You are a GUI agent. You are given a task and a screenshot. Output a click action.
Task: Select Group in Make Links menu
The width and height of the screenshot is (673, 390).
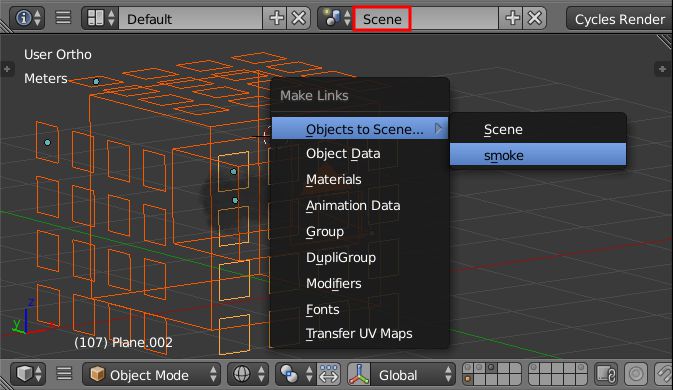coord(360,231)
